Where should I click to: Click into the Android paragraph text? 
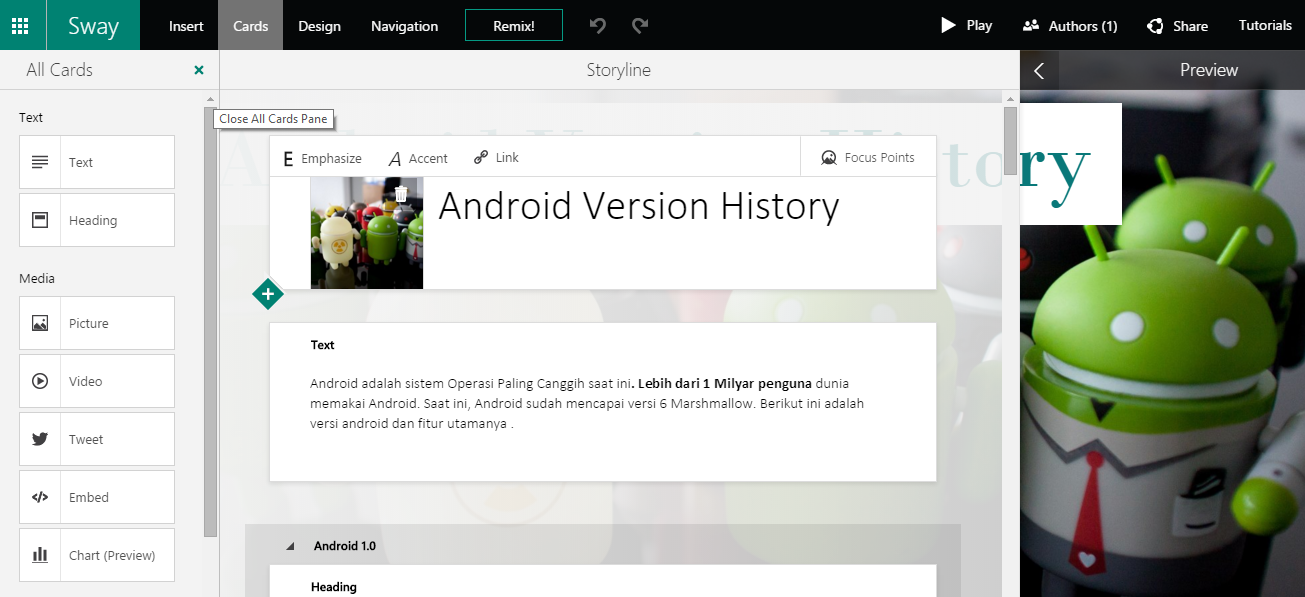(x=587, y=403)
